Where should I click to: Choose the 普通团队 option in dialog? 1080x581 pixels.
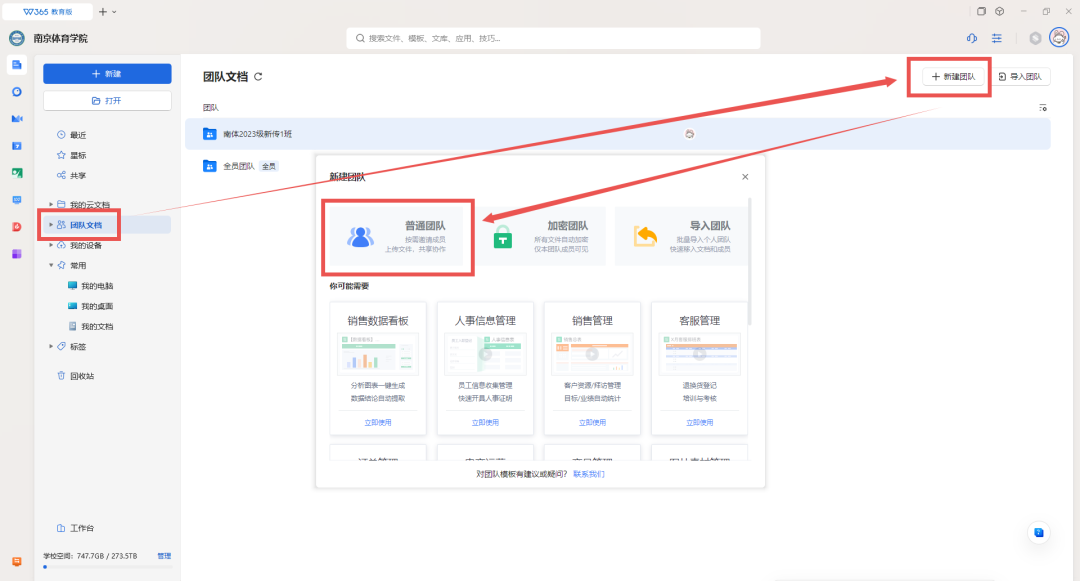tap(397, 236)
